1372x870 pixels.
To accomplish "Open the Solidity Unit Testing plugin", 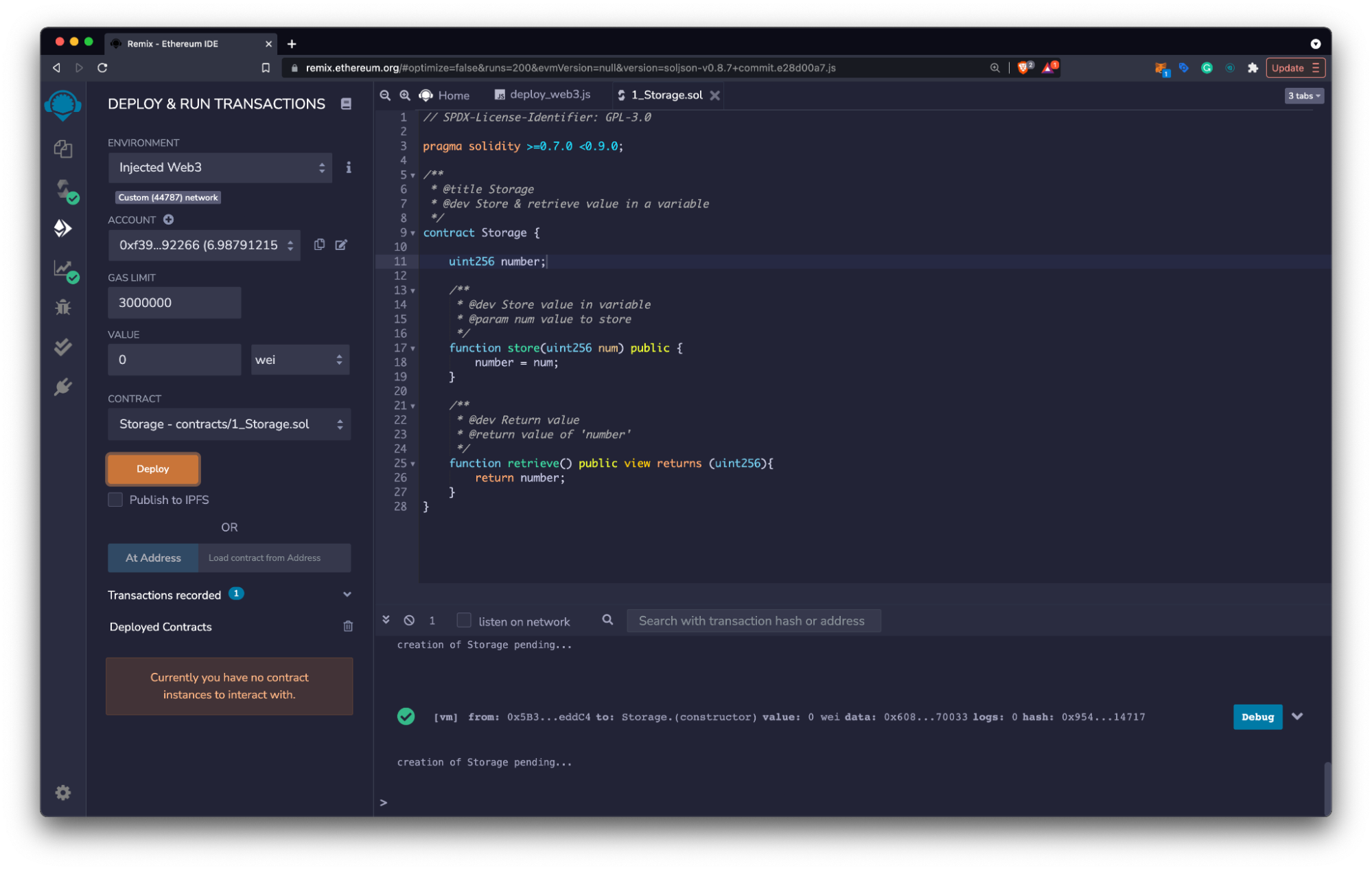I will [x=62, y=347].
